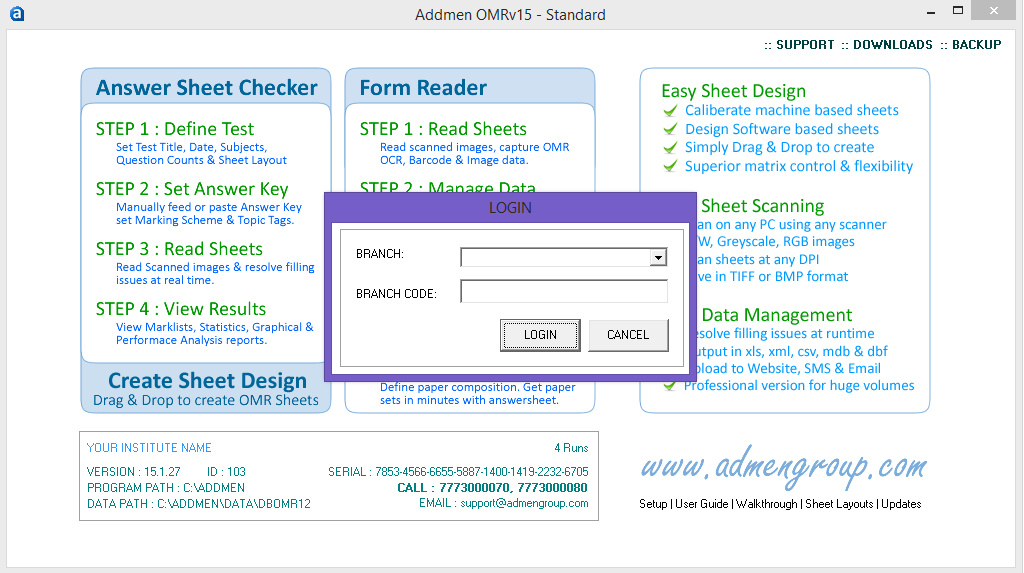
Task: Open the Walkthrough link
Action: (x=767, y=504)
